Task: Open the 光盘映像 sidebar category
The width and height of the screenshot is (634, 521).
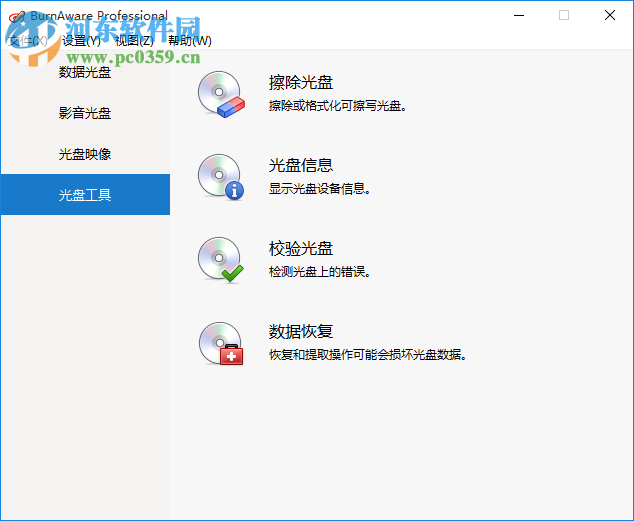Action: (85, 154)
